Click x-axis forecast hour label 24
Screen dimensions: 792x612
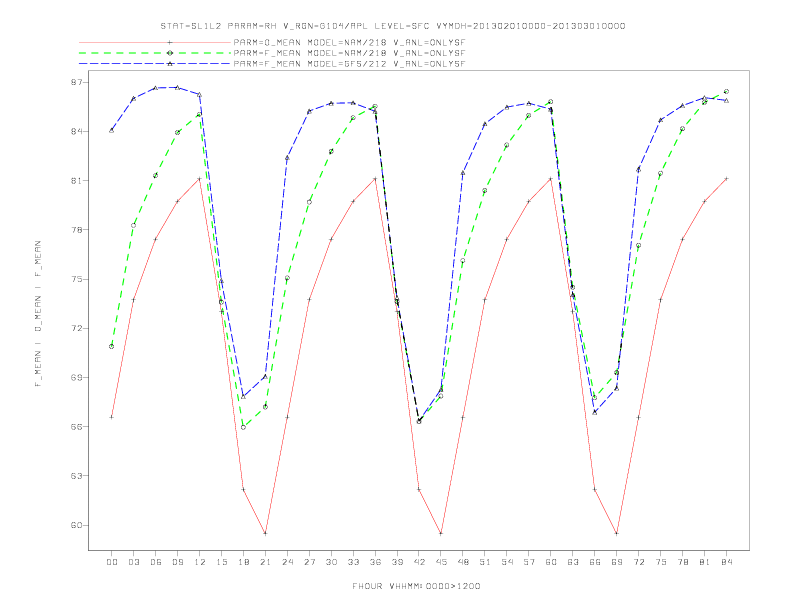click(x=287, y=562)
